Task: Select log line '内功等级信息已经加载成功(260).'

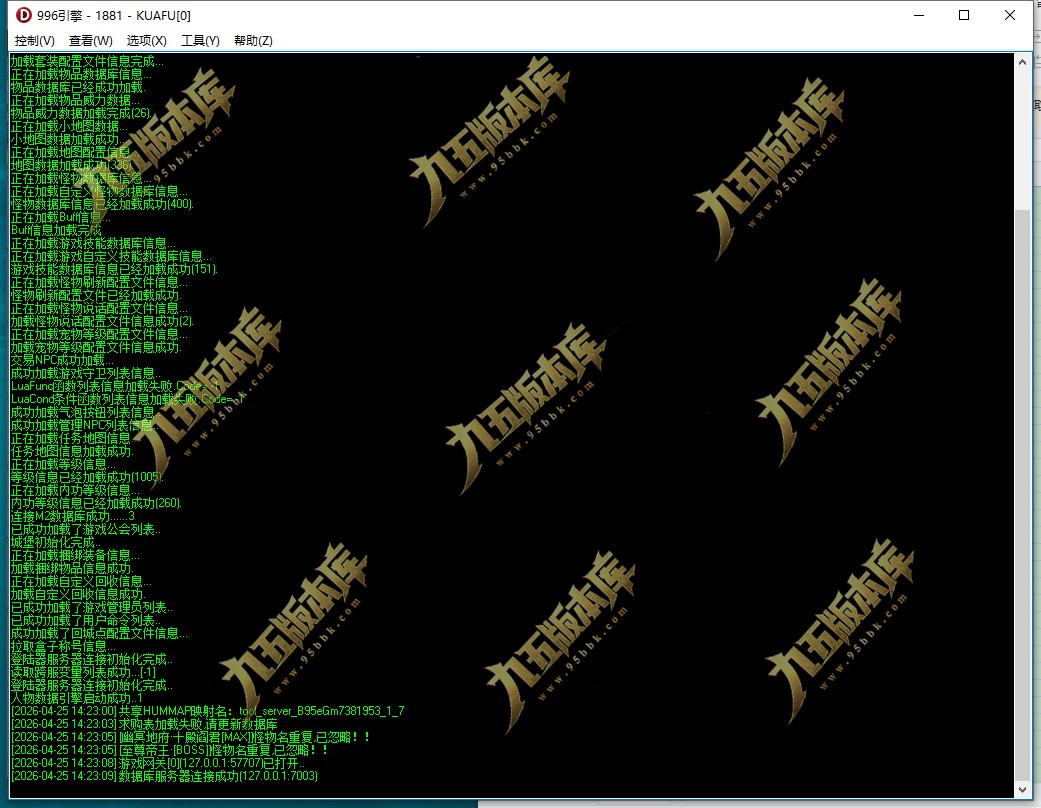Action: [x=96, y=503]
